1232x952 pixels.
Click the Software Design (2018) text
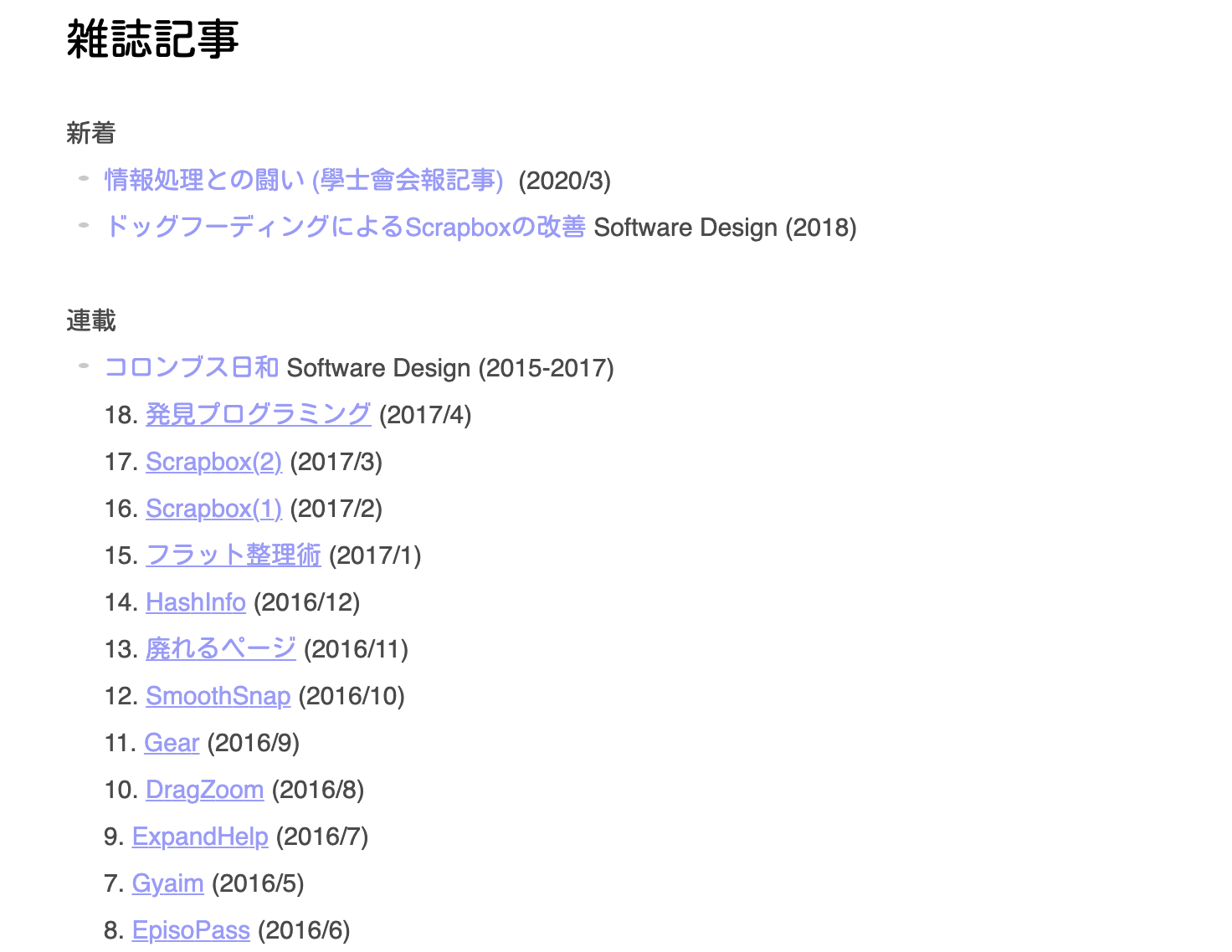click(726, 228)
